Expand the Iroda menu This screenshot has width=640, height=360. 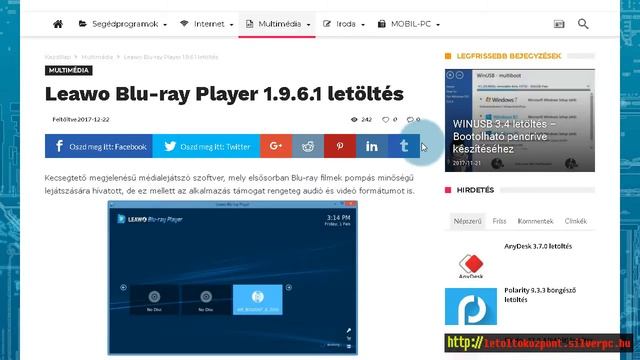pyautogui.click(x=344, y=24)
